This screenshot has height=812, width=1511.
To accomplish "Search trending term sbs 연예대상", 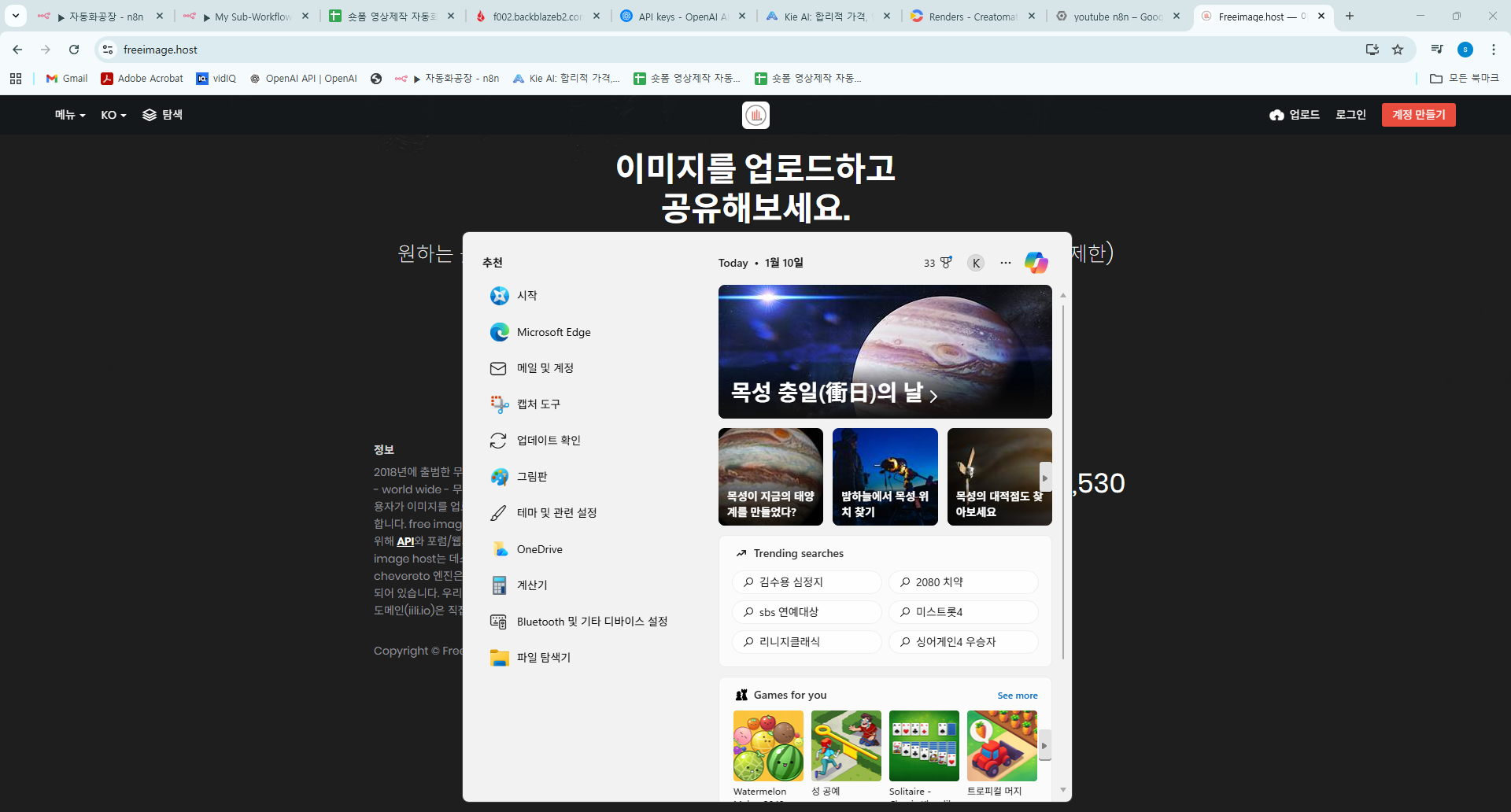I will click(x=807, y=612).
